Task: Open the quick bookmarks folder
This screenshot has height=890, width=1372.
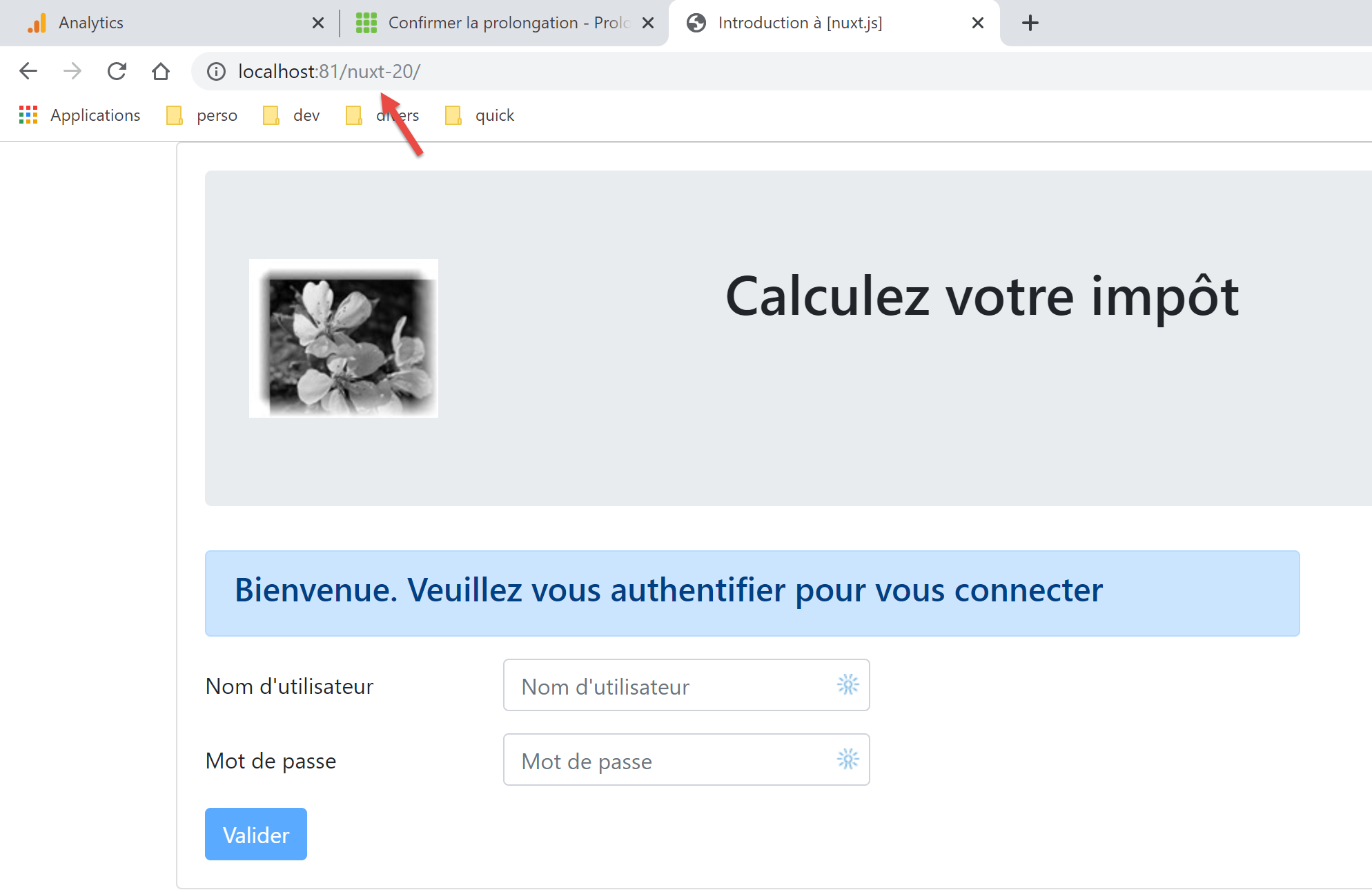Action: 480,115
